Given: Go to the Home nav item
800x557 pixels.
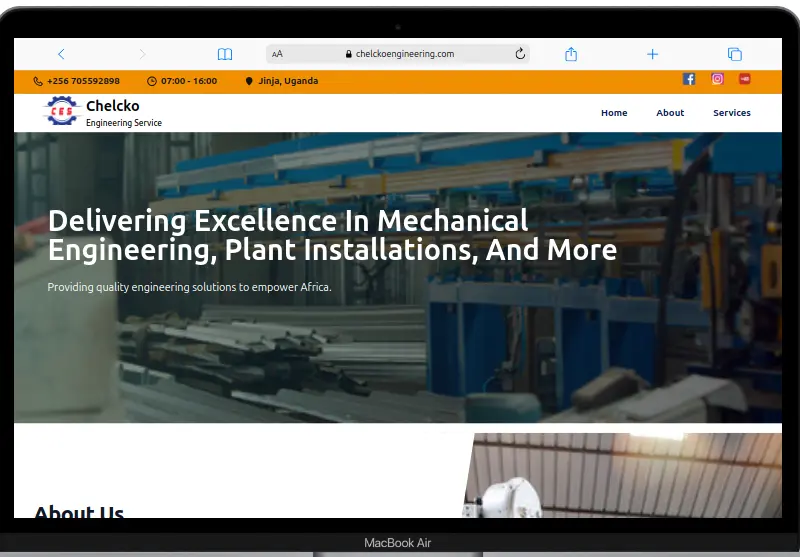Looking at the screenshot, I should point(614,113).
